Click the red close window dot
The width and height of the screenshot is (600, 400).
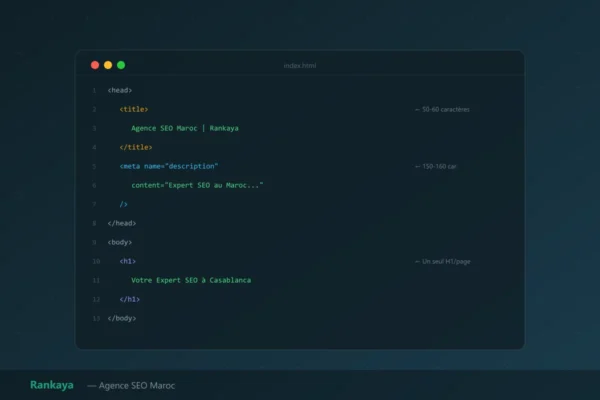[95, 65]
